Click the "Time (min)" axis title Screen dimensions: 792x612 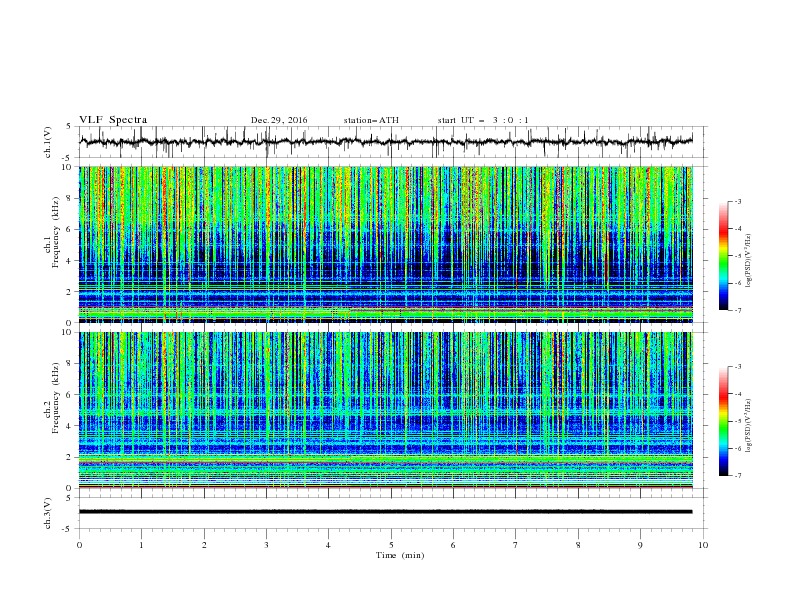click(x=400, y=555)
